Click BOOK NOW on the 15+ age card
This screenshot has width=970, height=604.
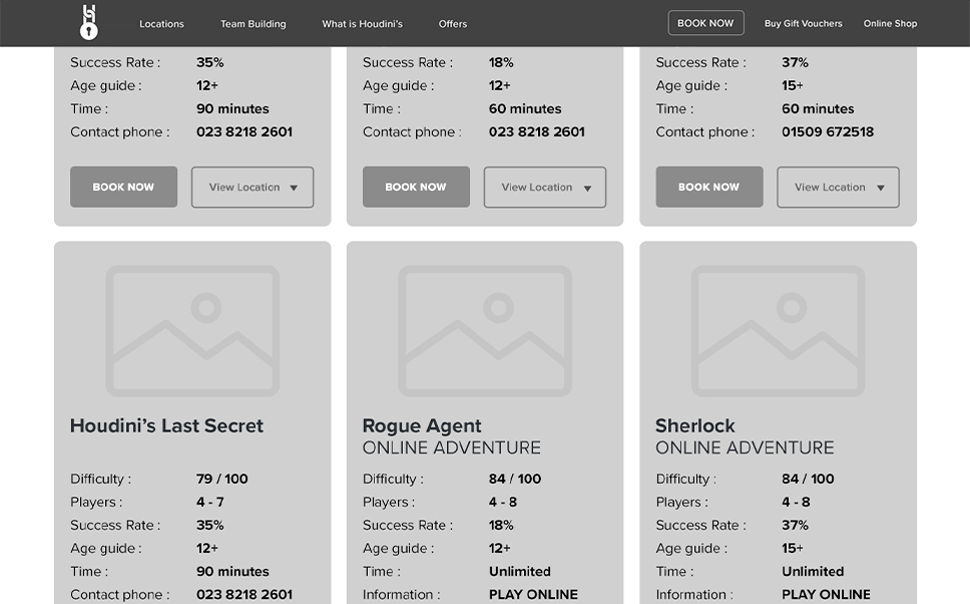coord(709,187)
